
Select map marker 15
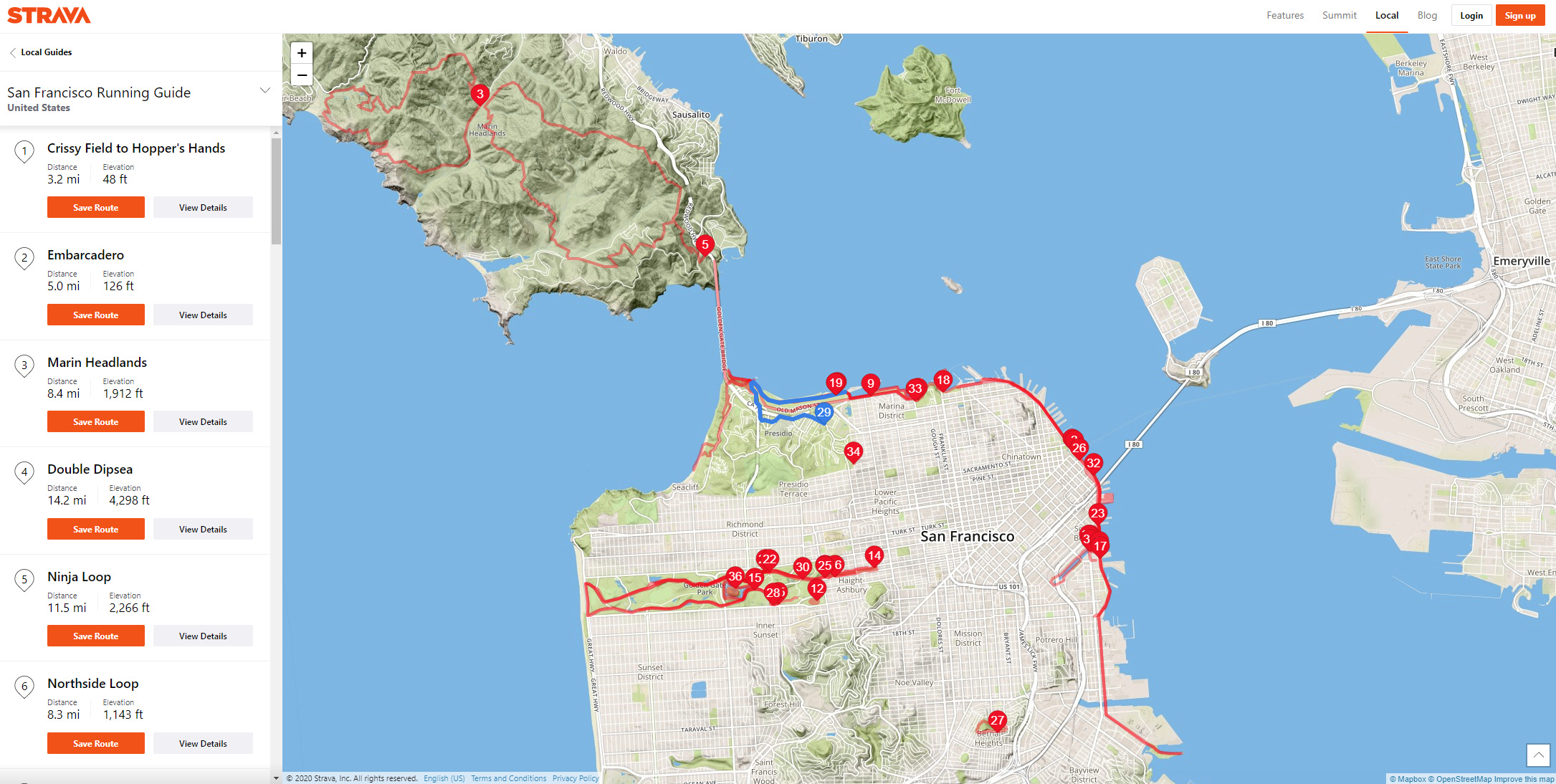[755, 578]
